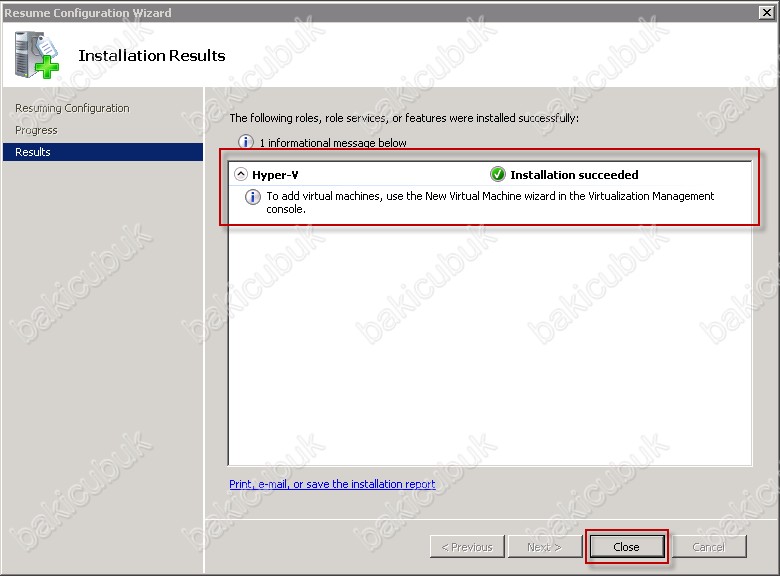
Task: Close the wizard with the title bar X
Action: pyautogui.click(x=767, y=12)
